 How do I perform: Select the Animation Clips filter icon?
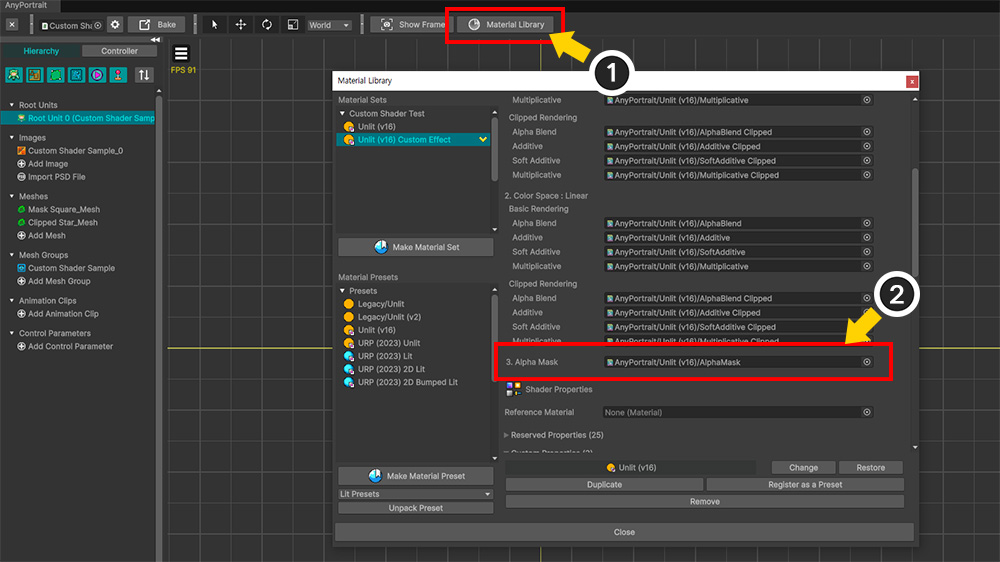97,75
